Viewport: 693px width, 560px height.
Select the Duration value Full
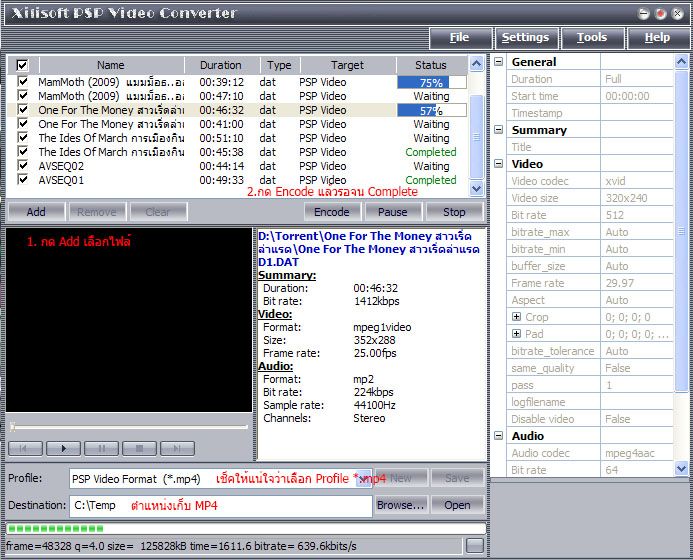(x=636, y=79)
